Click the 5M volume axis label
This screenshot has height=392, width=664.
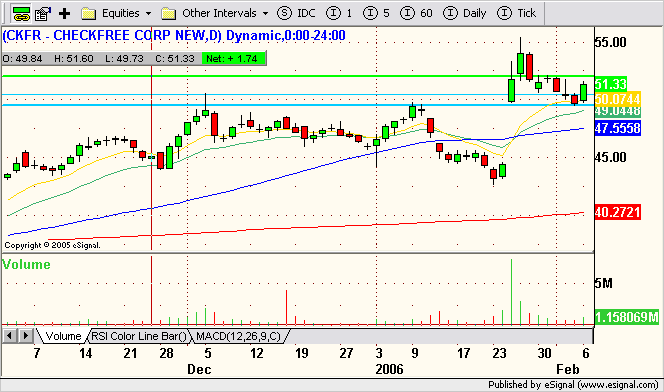click(x=603, y=283)
